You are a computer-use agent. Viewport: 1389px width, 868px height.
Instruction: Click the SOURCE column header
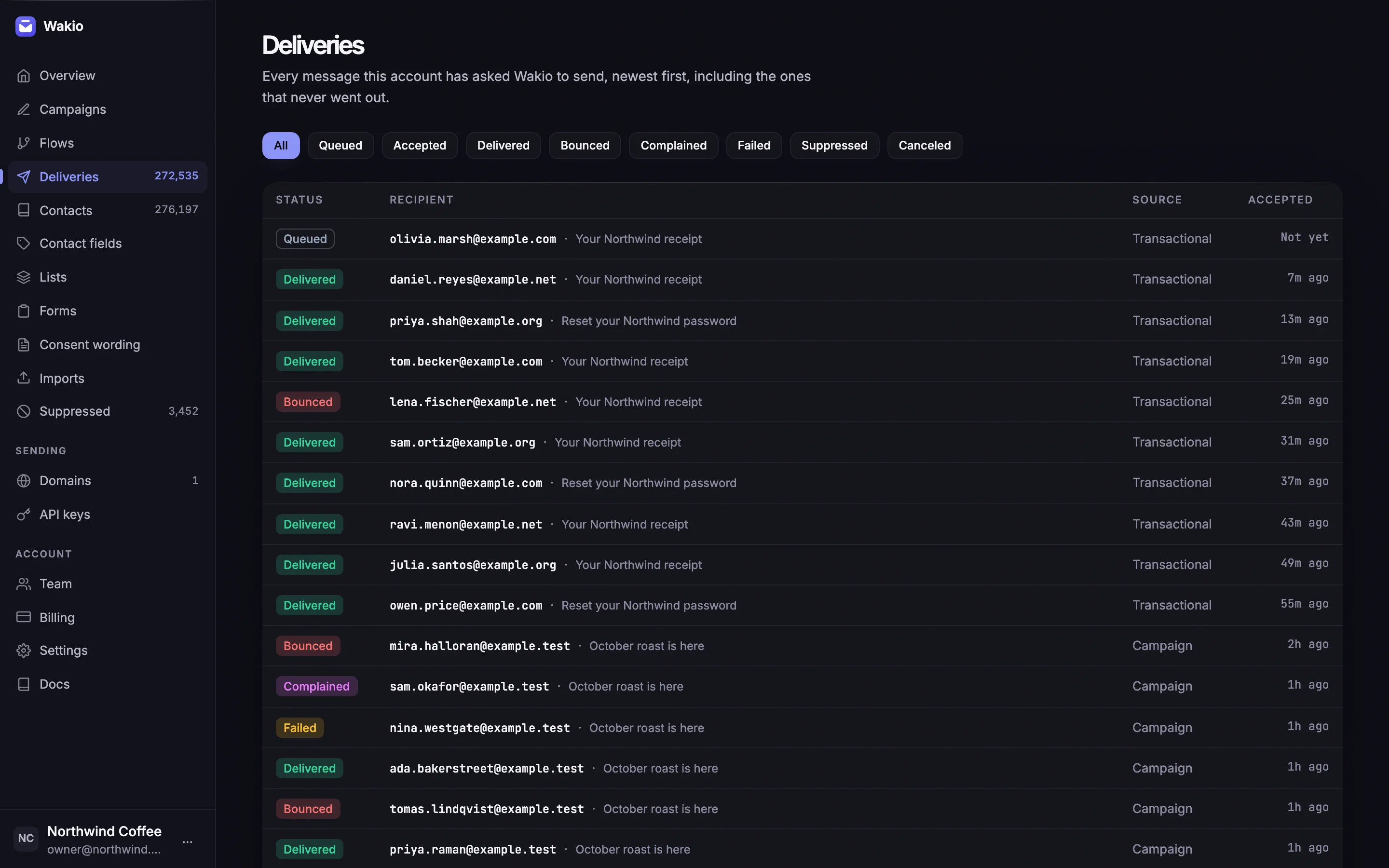pos(1157,200)
